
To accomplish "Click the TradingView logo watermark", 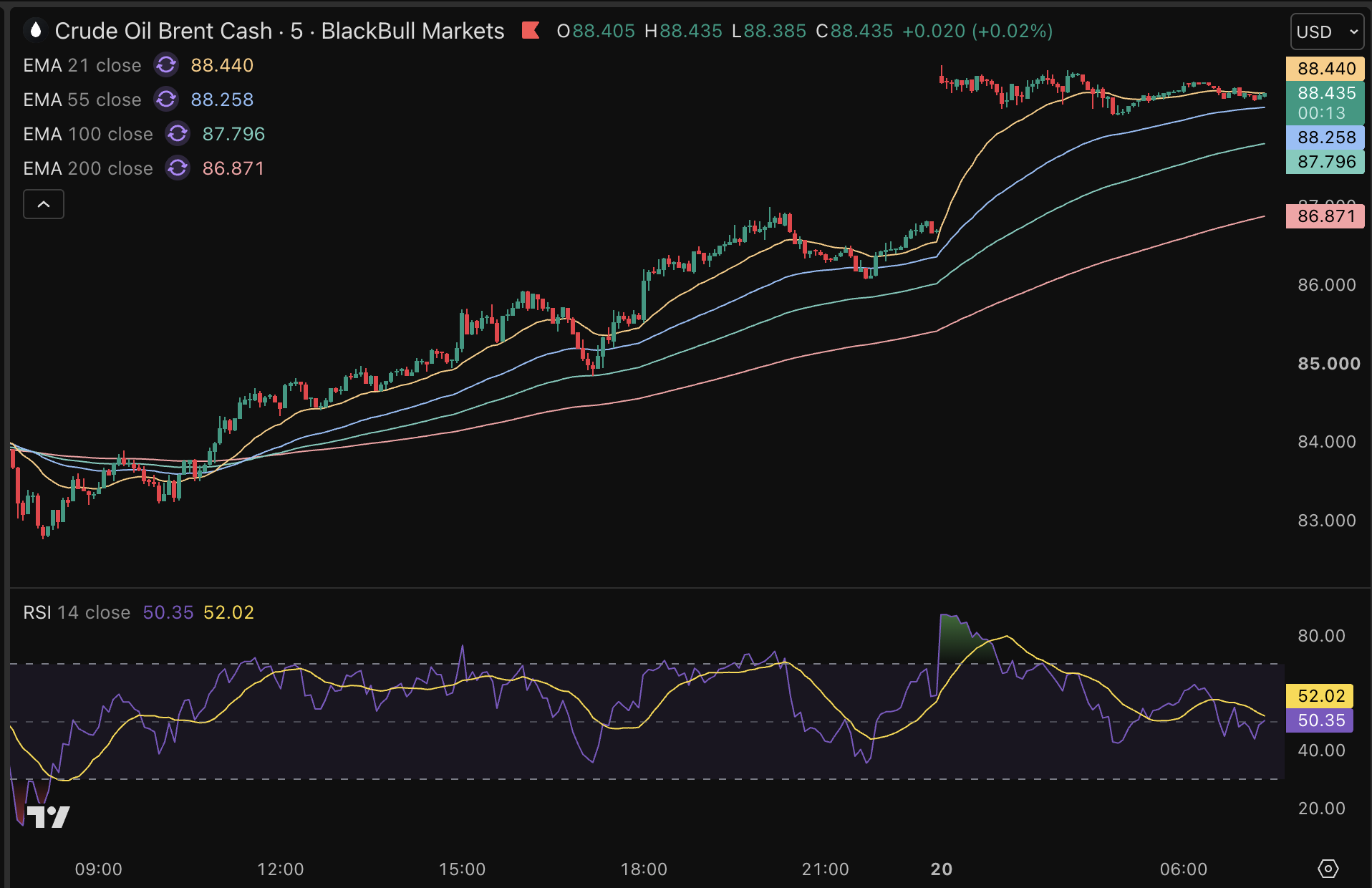I will 48,816.
